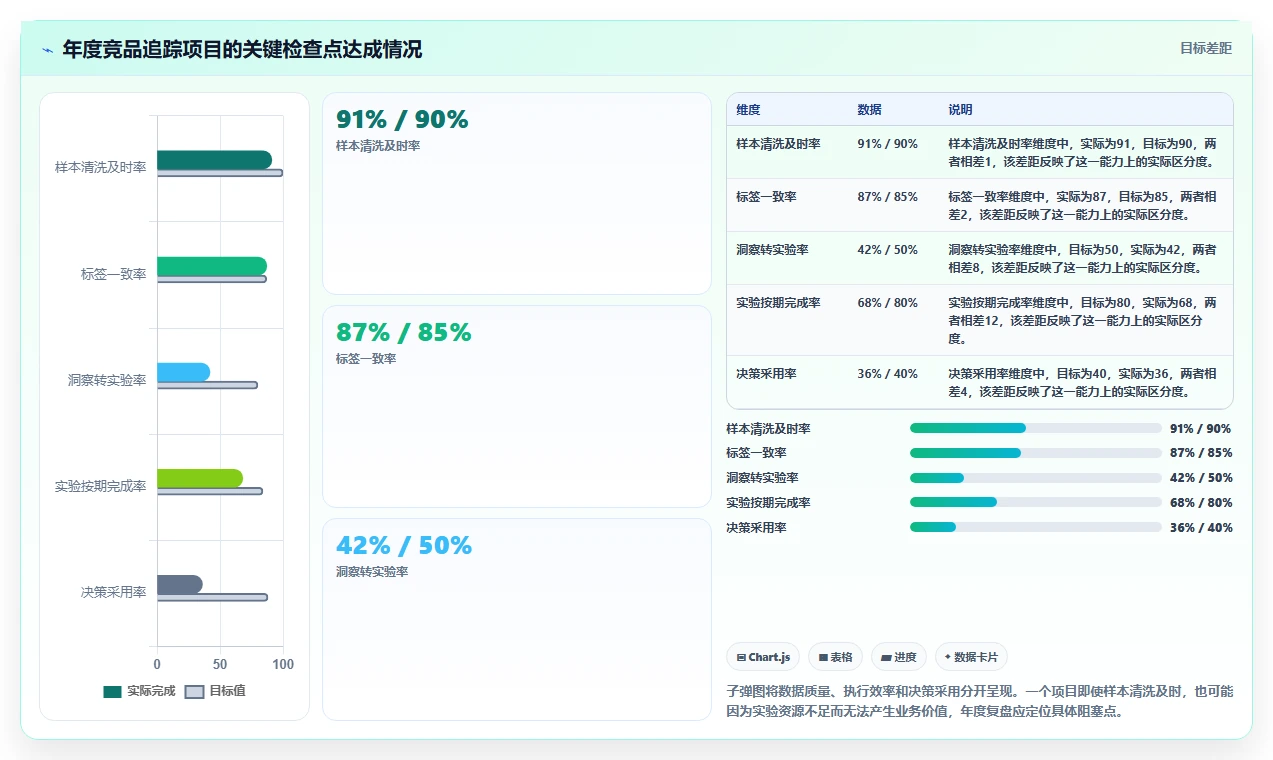
Task: Click the 实验按期完成率 table row name
Action: pos(778,303)
